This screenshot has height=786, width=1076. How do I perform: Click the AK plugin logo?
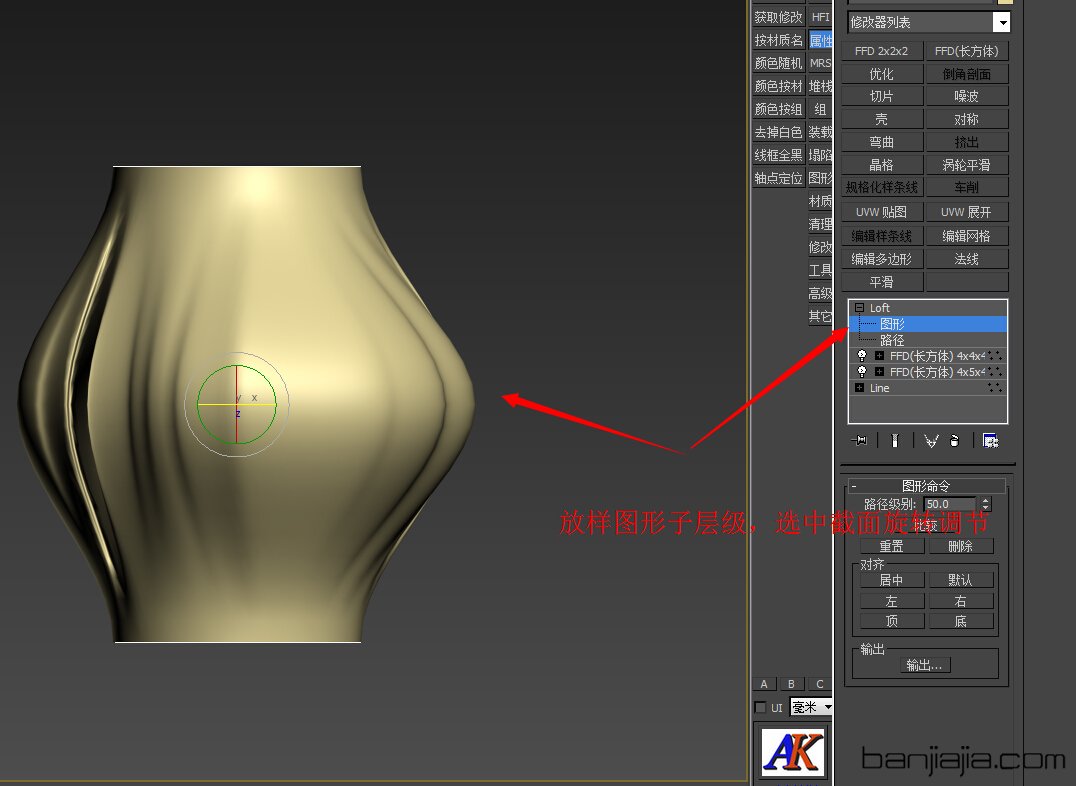(793, 752)
